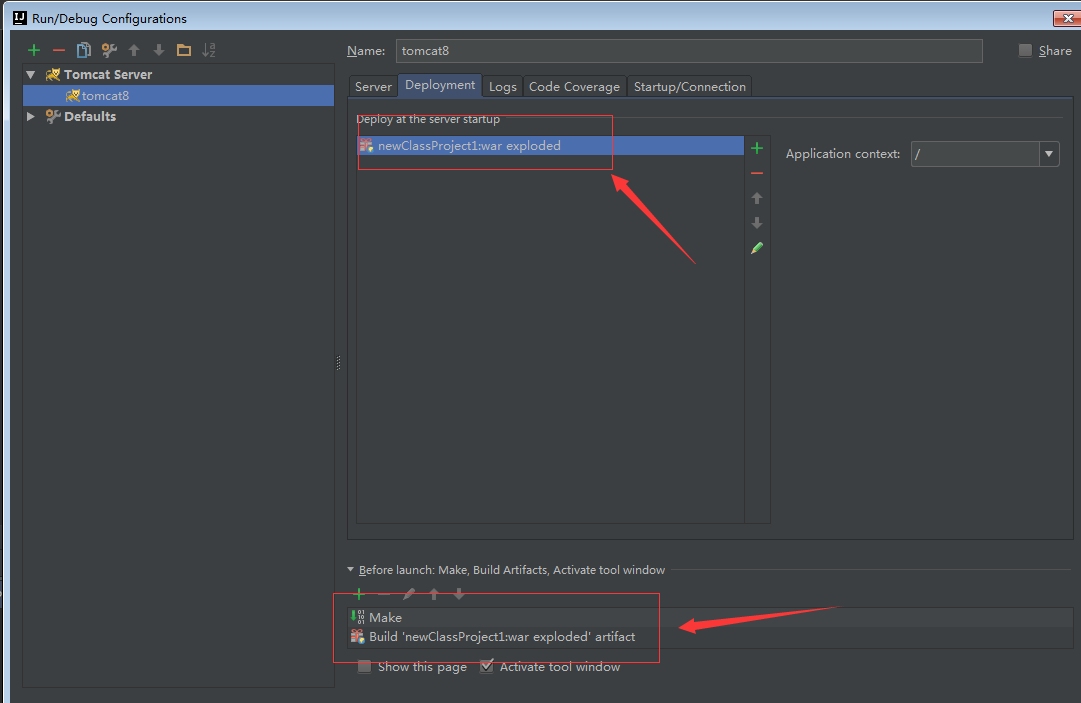
Task: Move deployment artifact up
Action: (757, 198)
